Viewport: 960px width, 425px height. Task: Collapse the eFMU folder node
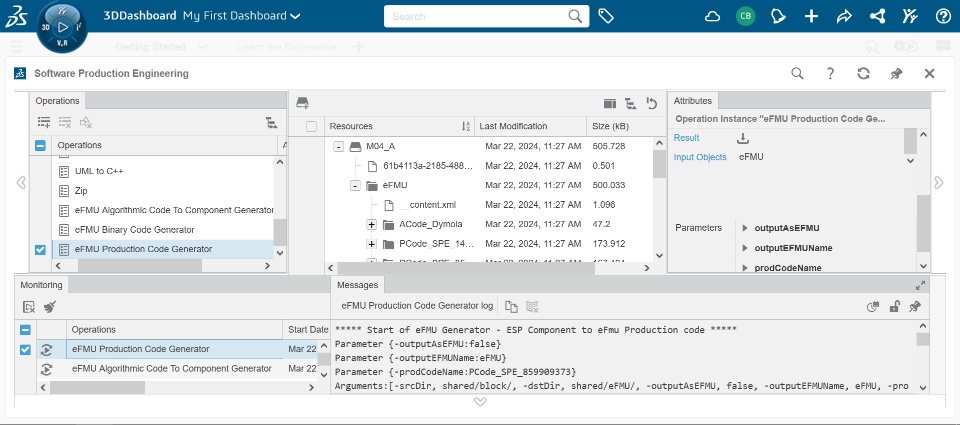[x=355, y=186]
